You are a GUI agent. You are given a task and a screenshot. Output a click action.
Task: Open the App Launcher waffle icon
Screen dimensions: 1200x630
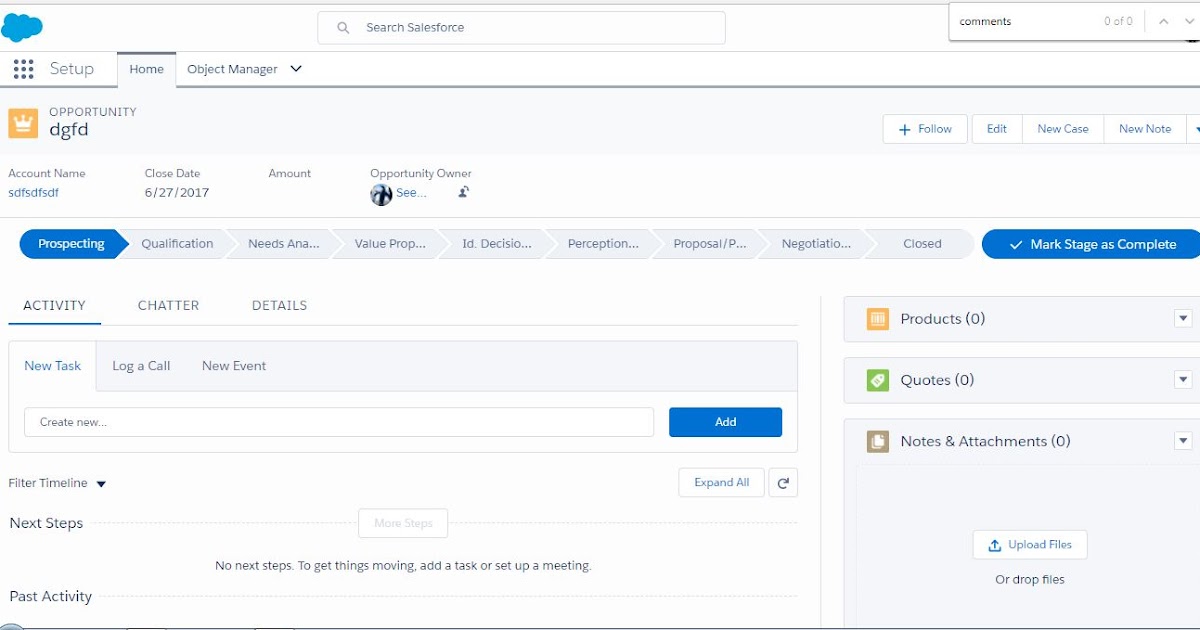click(x=22, y=68)
